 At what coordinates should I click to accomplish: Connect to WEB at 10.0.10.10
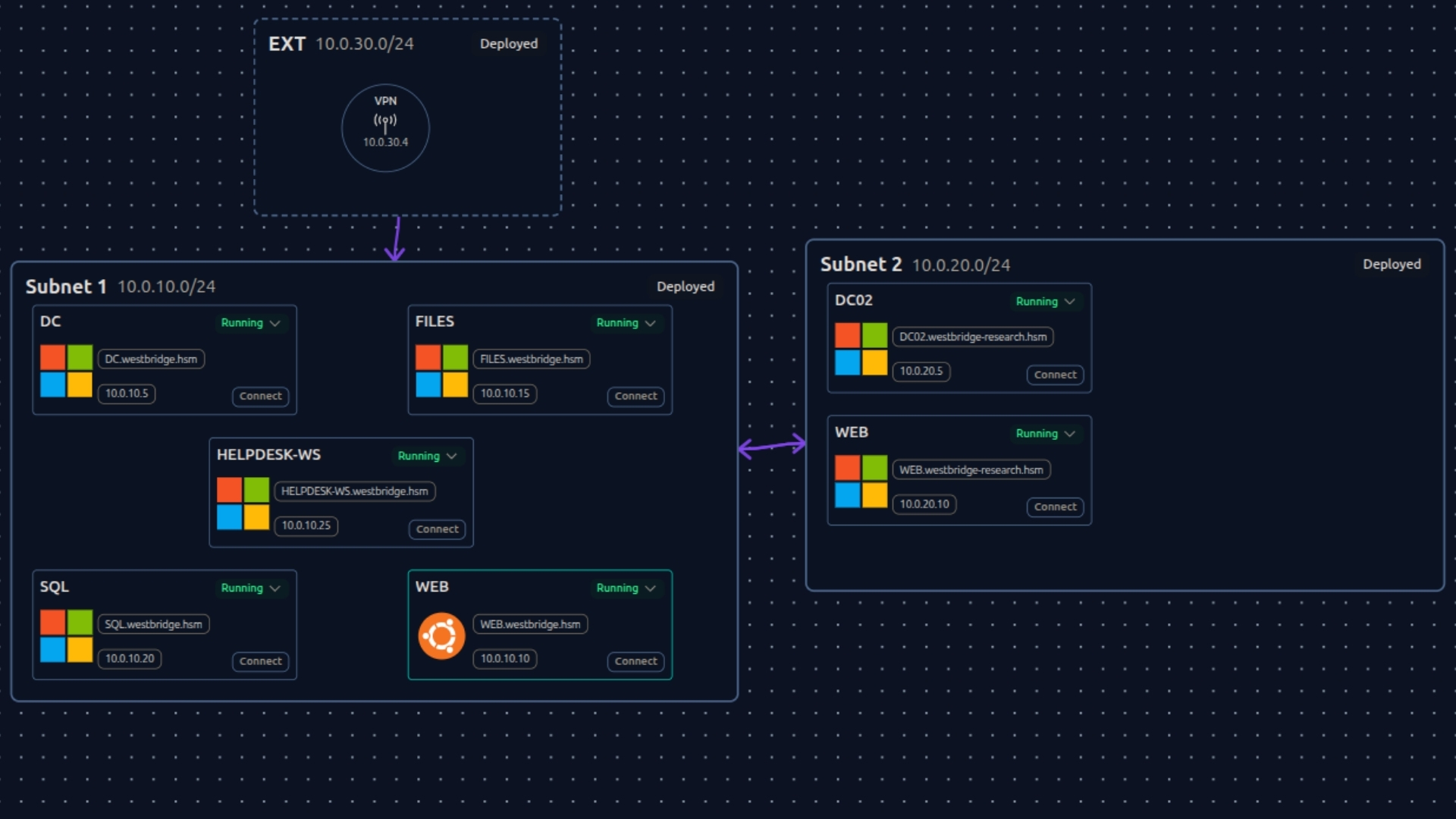click(635, 661)
